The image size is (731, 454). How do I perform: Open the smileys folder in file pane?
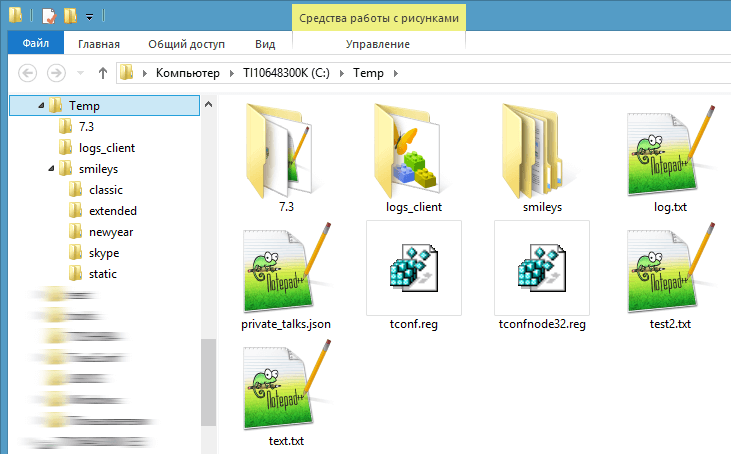[541, 153]
